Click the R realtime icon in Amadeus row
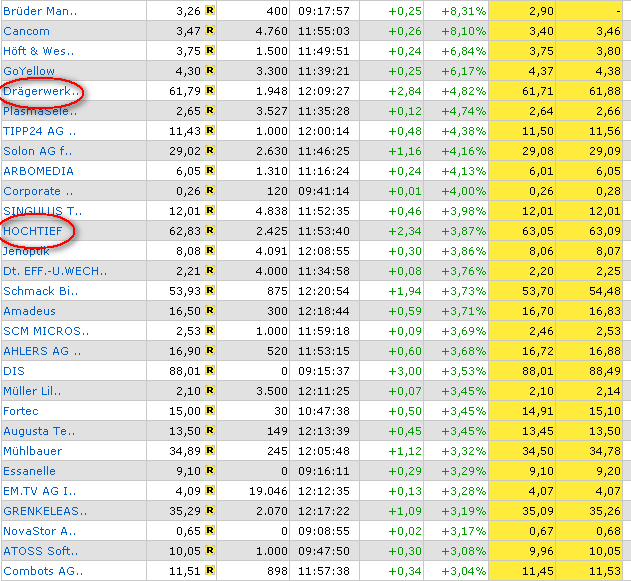 pos(210,310)
